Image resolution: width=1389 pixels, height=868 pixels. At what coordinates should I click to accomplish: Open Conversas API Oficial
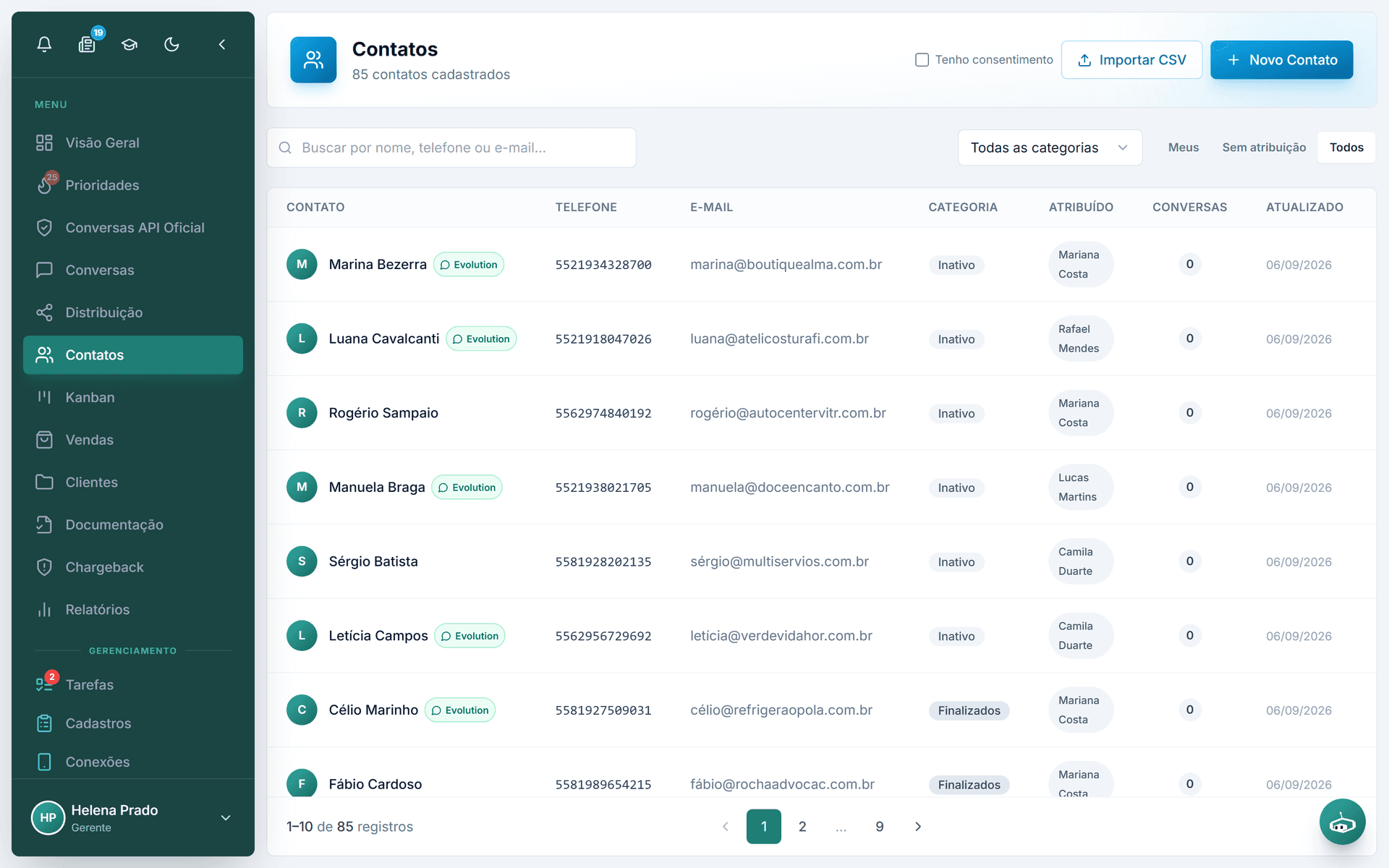point(133,228)
